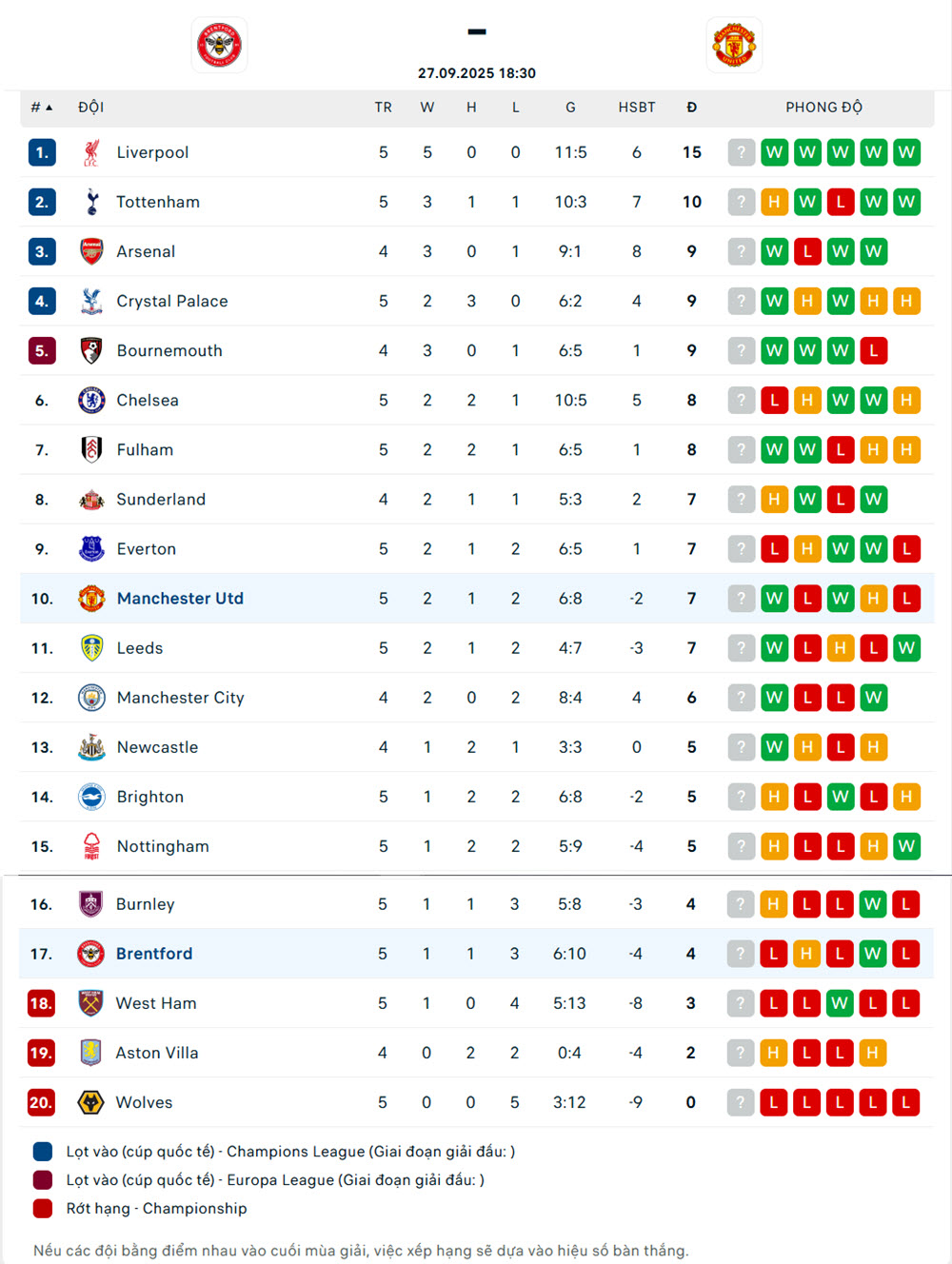Open the Crystal Palace team row

172,301
